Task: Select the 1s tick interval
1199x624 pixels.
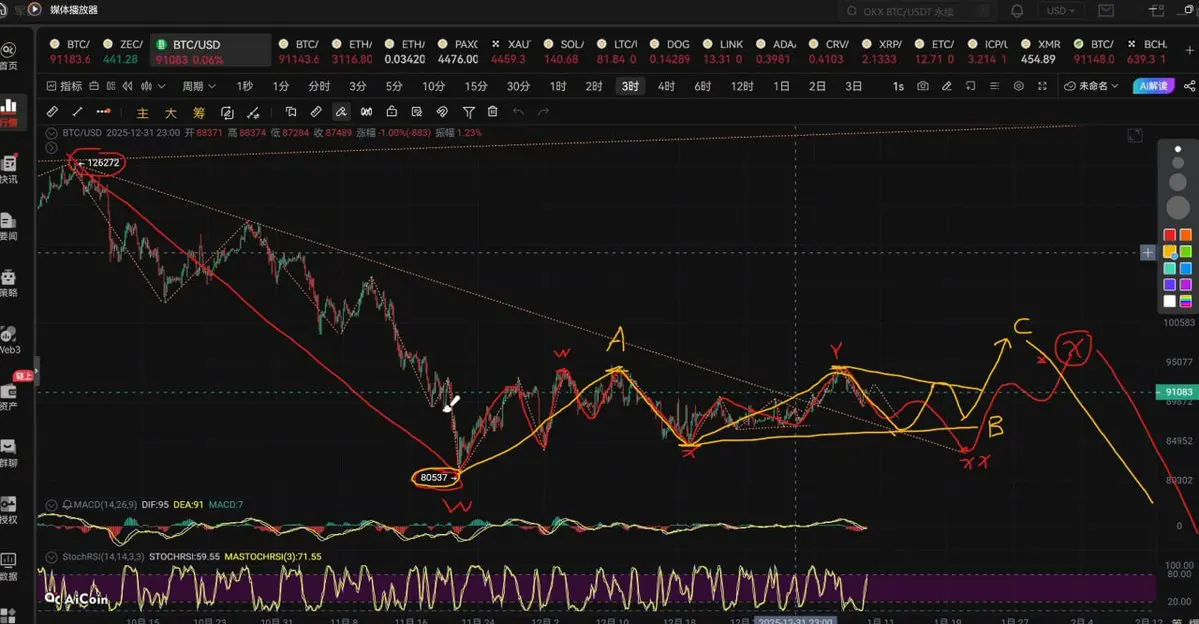Action: pos(898,86)
